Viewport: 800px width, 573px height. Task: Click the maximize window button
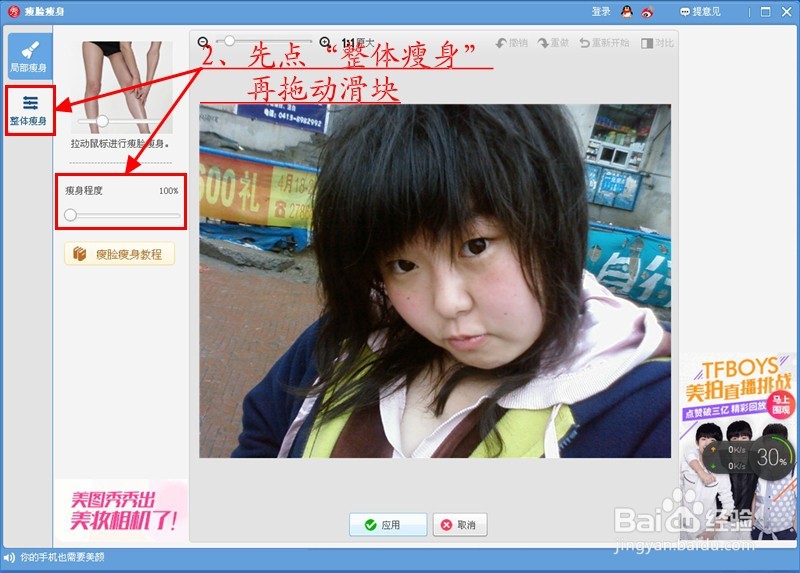tap(765, 11)
